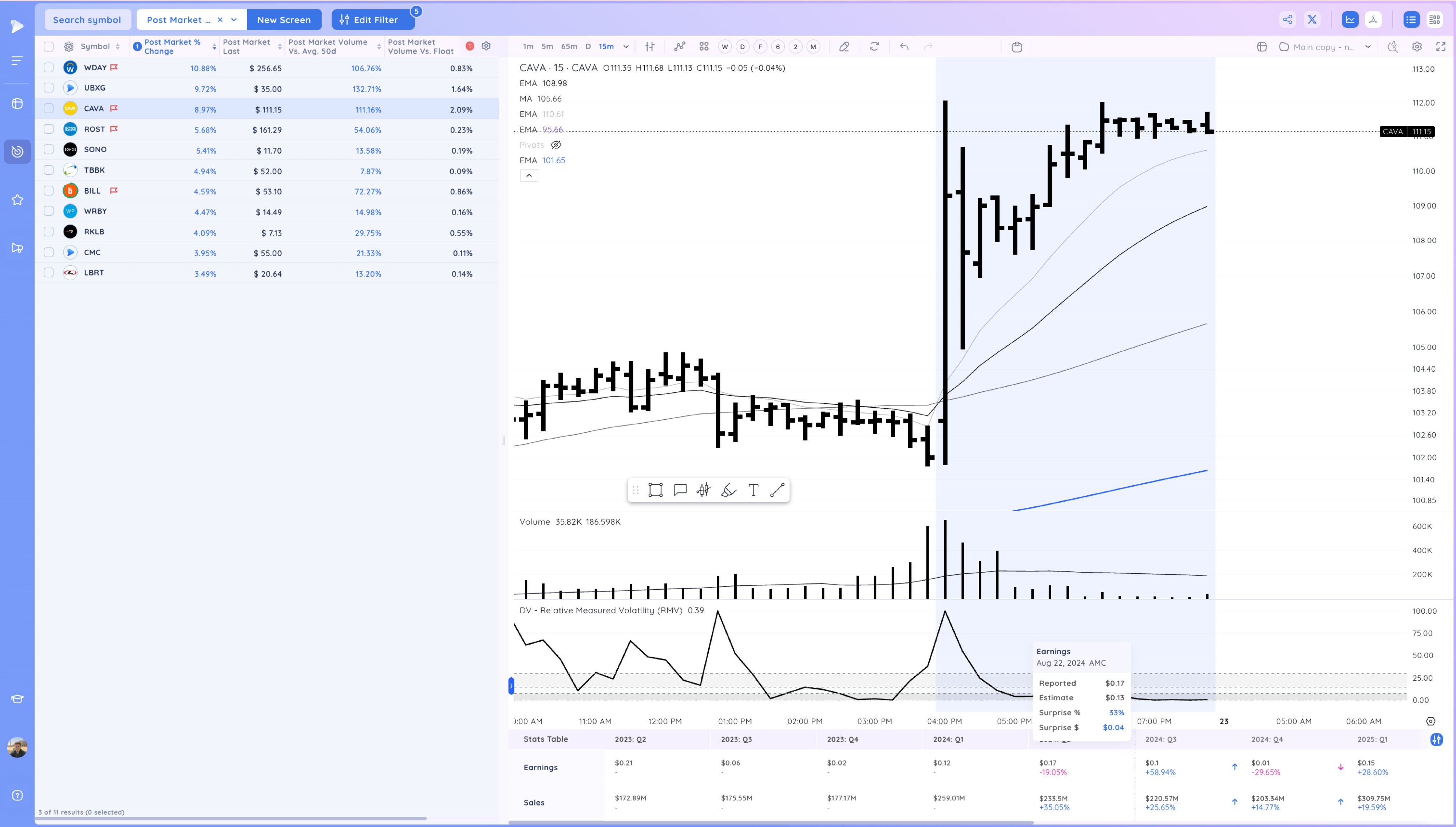
Task: Select the eraser tool in chart toolbar
Action: pyautogui.click(x=844, y=47)
